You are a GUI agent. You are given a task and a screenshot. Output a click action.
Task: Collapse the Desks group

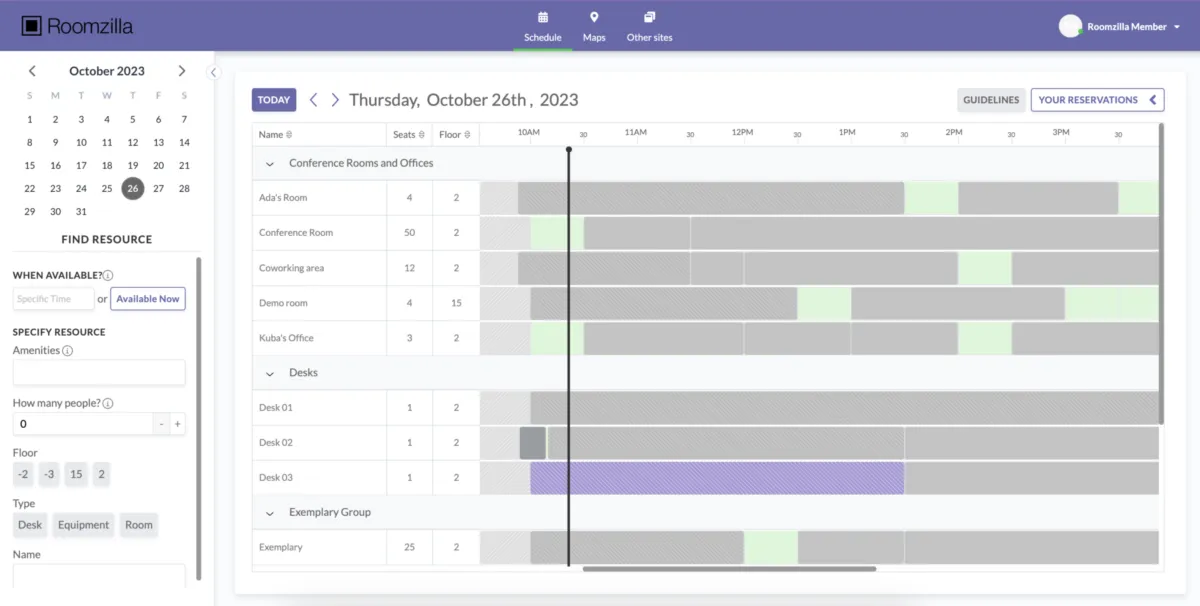270,373
